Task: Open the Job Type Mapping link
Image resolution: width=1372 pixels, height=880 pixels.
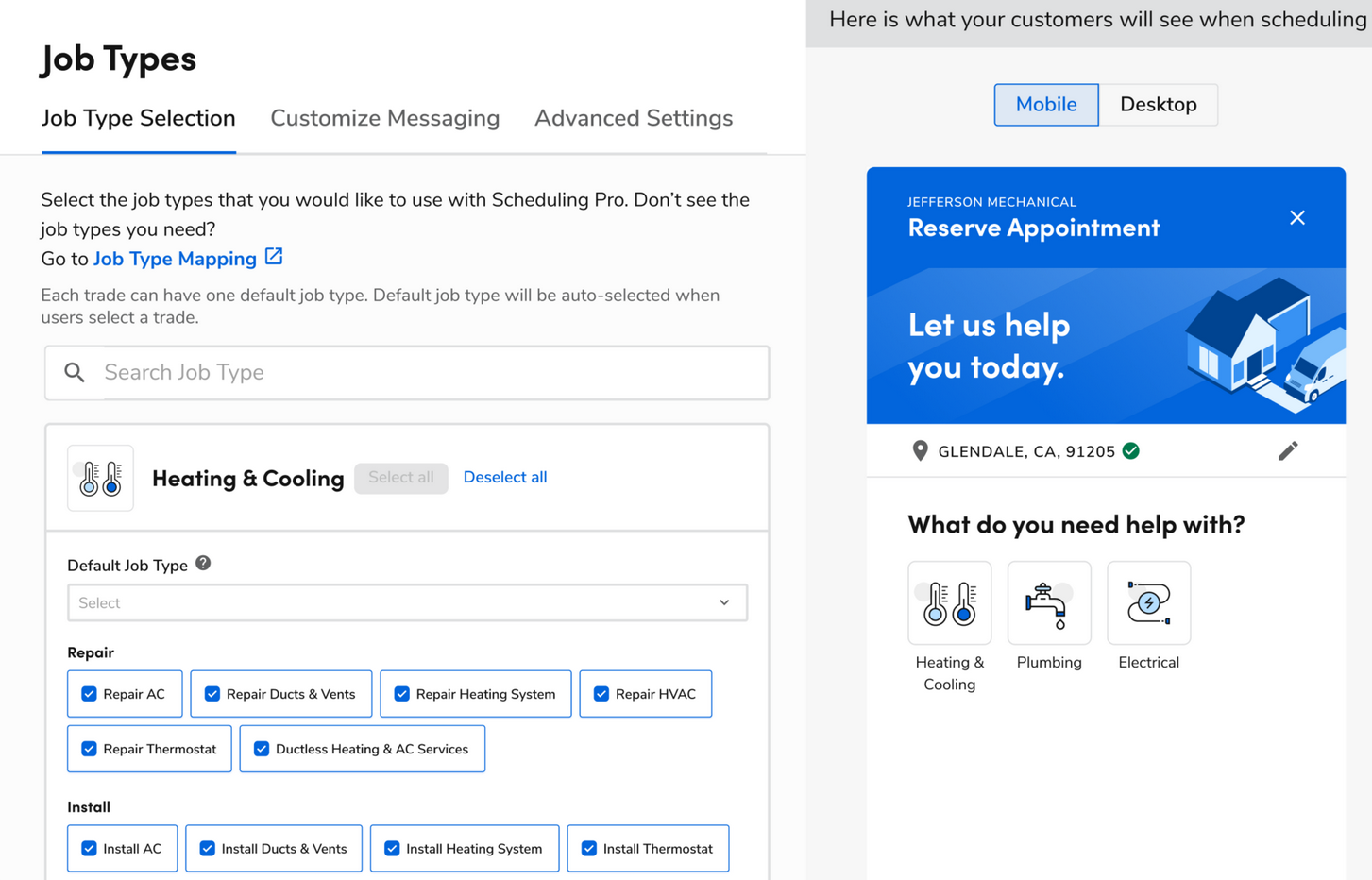Action: pyautogui.click(x=175, y=259)
